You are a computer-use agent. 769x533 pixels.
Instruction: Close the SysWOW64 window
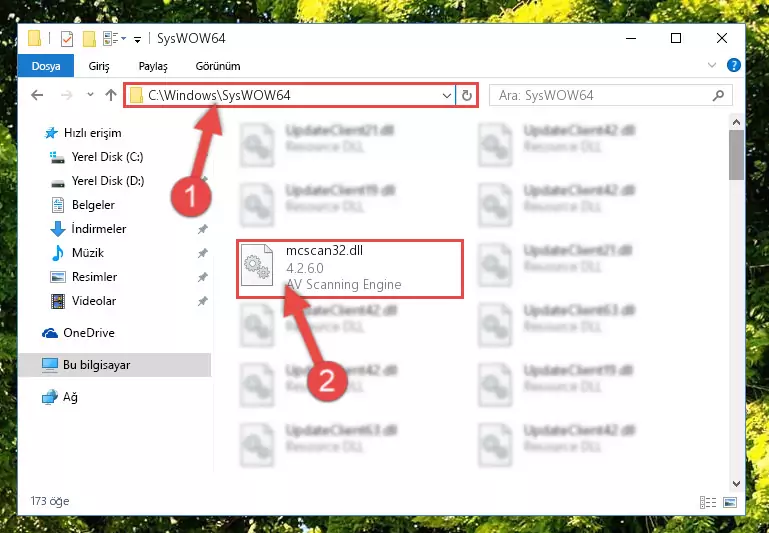pyautogui.click(x=721, y=38)
